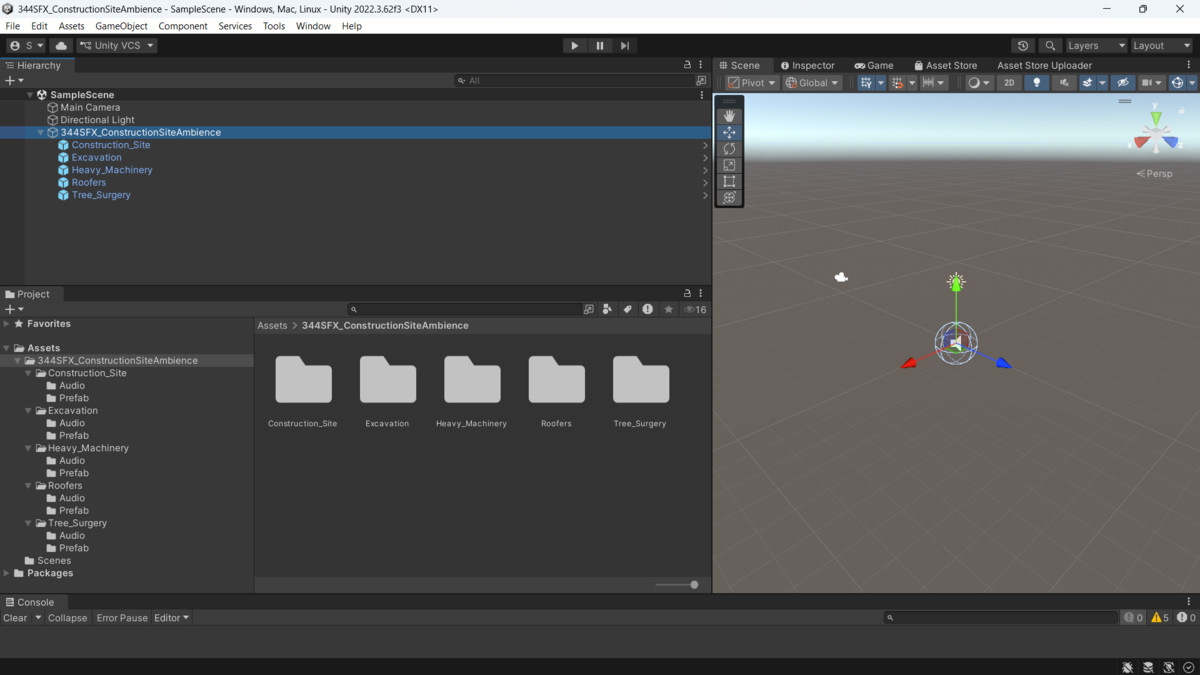Click search by label tag icon
Screen dimensions: 1200x675
pos(627,309)
